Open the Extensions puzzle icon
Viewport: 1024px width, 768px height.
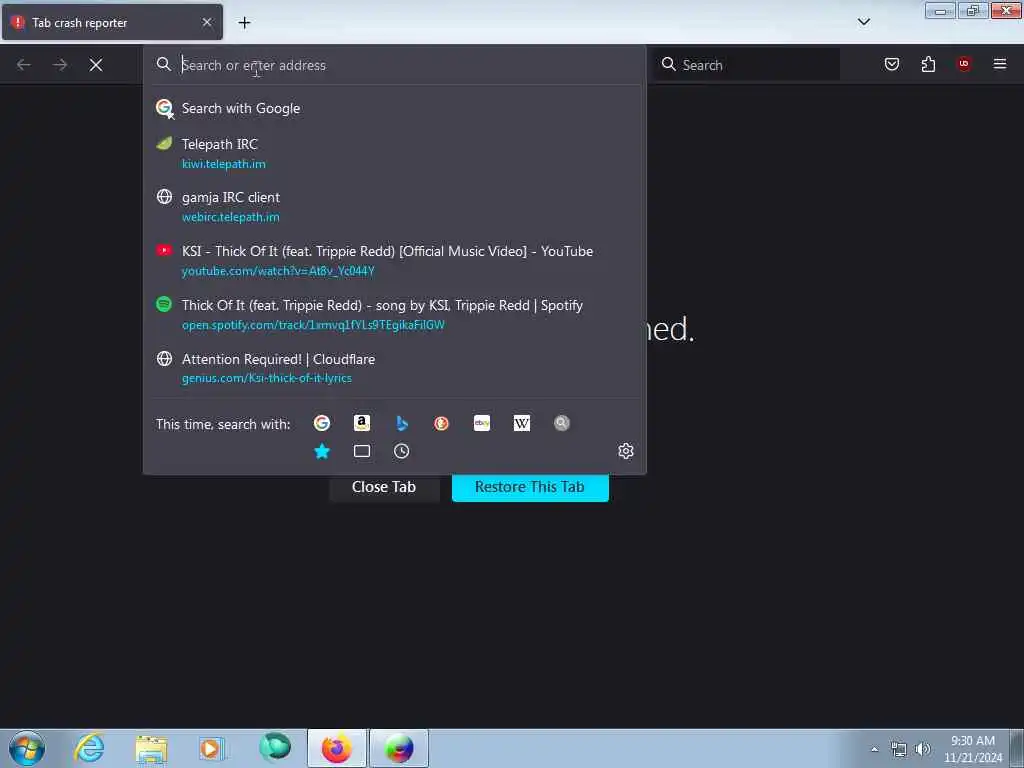click(x=928, y=64)
